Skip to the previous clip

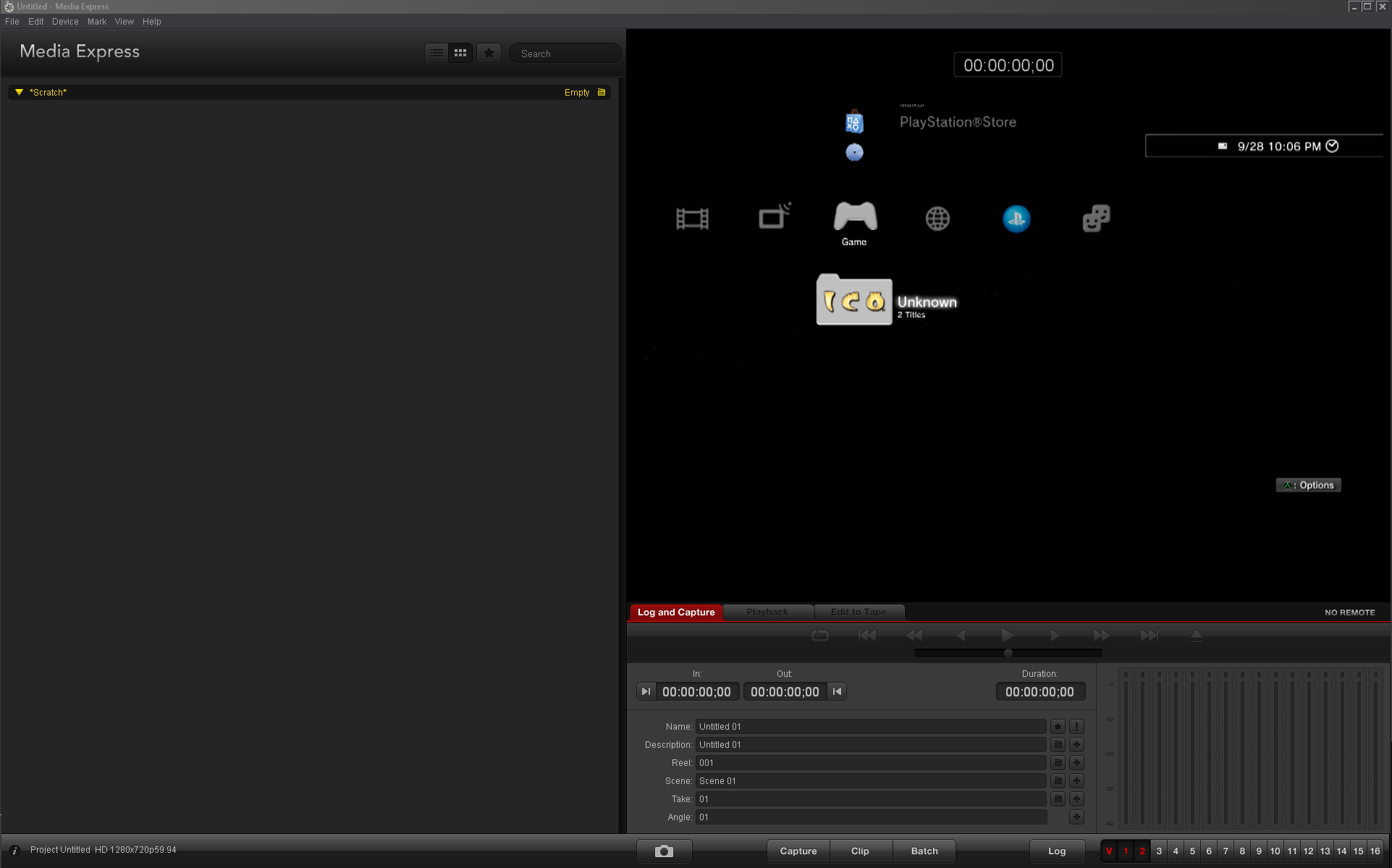coord(867,636)
